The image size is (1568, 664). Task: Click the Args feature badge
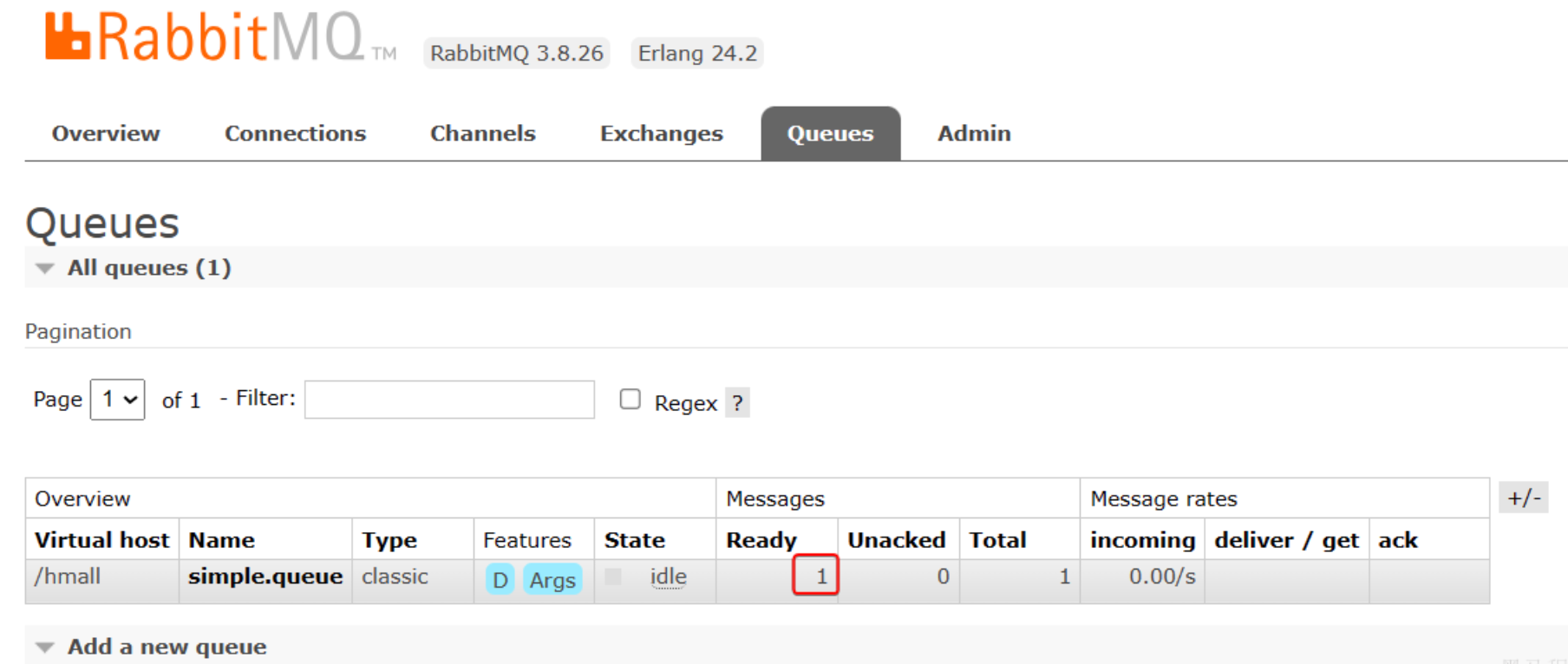552,580
